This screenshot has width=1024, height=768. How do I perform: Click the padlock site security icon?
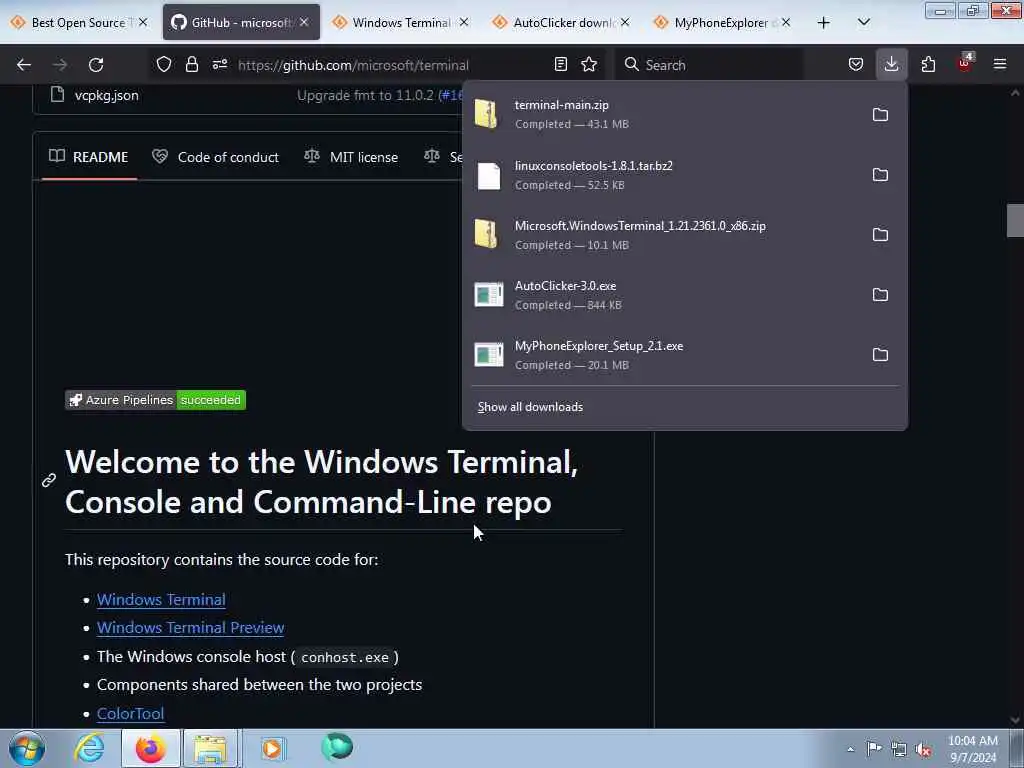tap(191, 64)
